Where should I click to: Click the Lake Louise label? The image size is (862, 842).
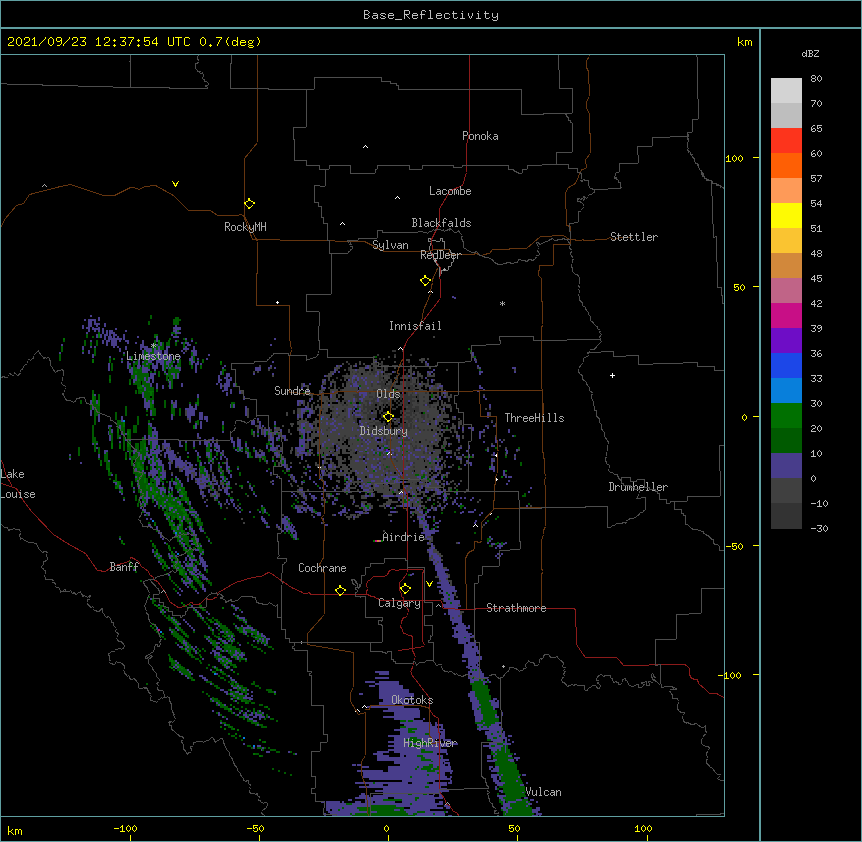tap(18, 484)
